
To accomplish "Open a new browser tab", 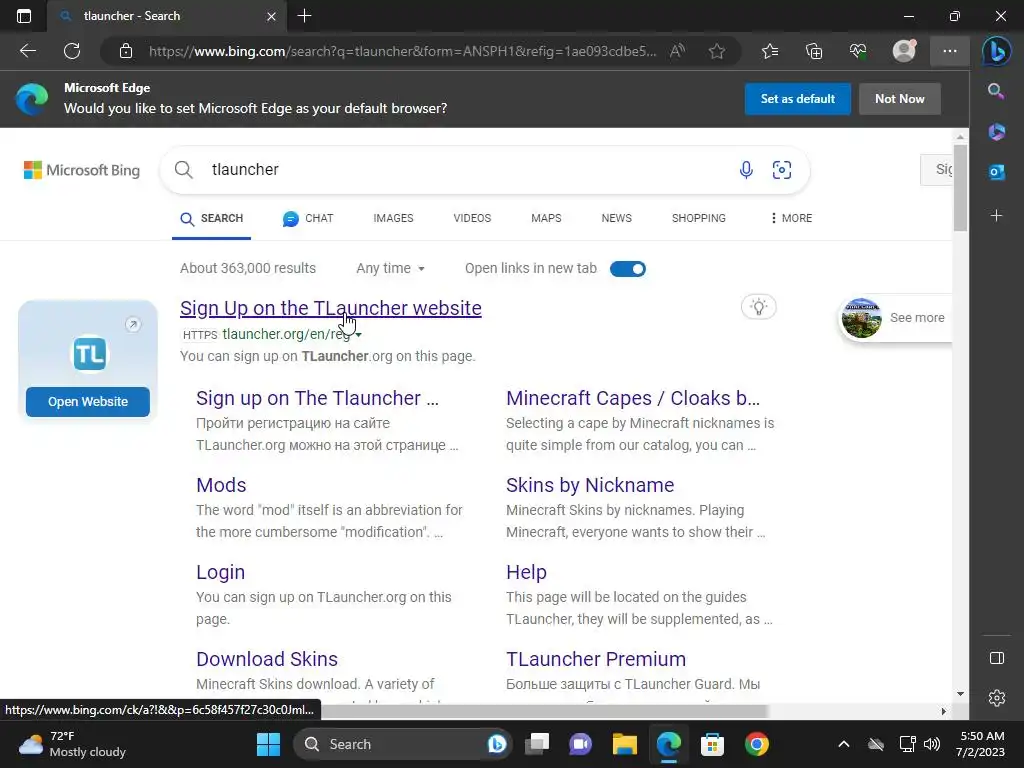I will pyautogui.click(x=304, y=16).
